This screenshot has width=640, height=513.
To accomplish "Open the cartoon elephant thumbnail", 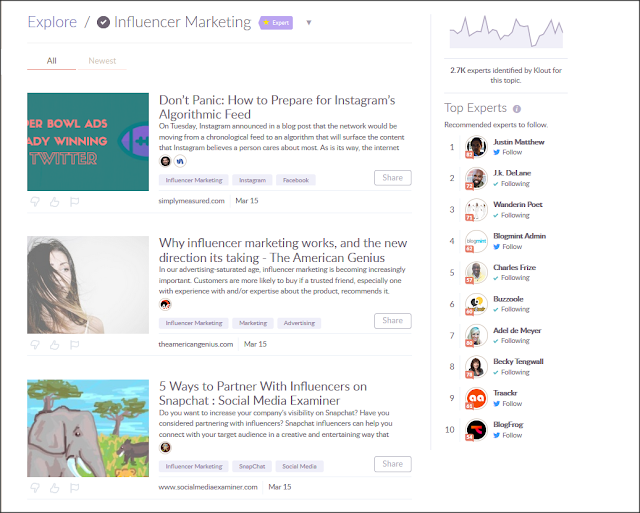I will pyautogui.click(x=88, y=428).
